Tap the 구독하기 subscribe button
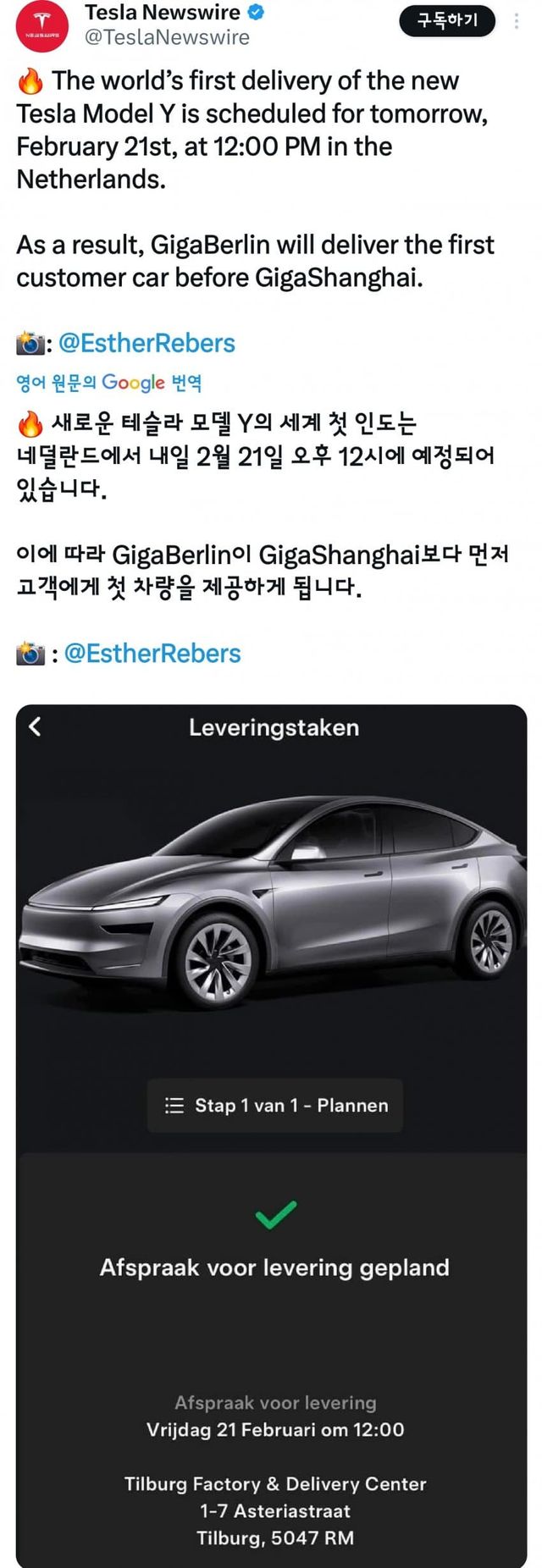The width and height of the screenshot is (542, 1568). point(447,19)
